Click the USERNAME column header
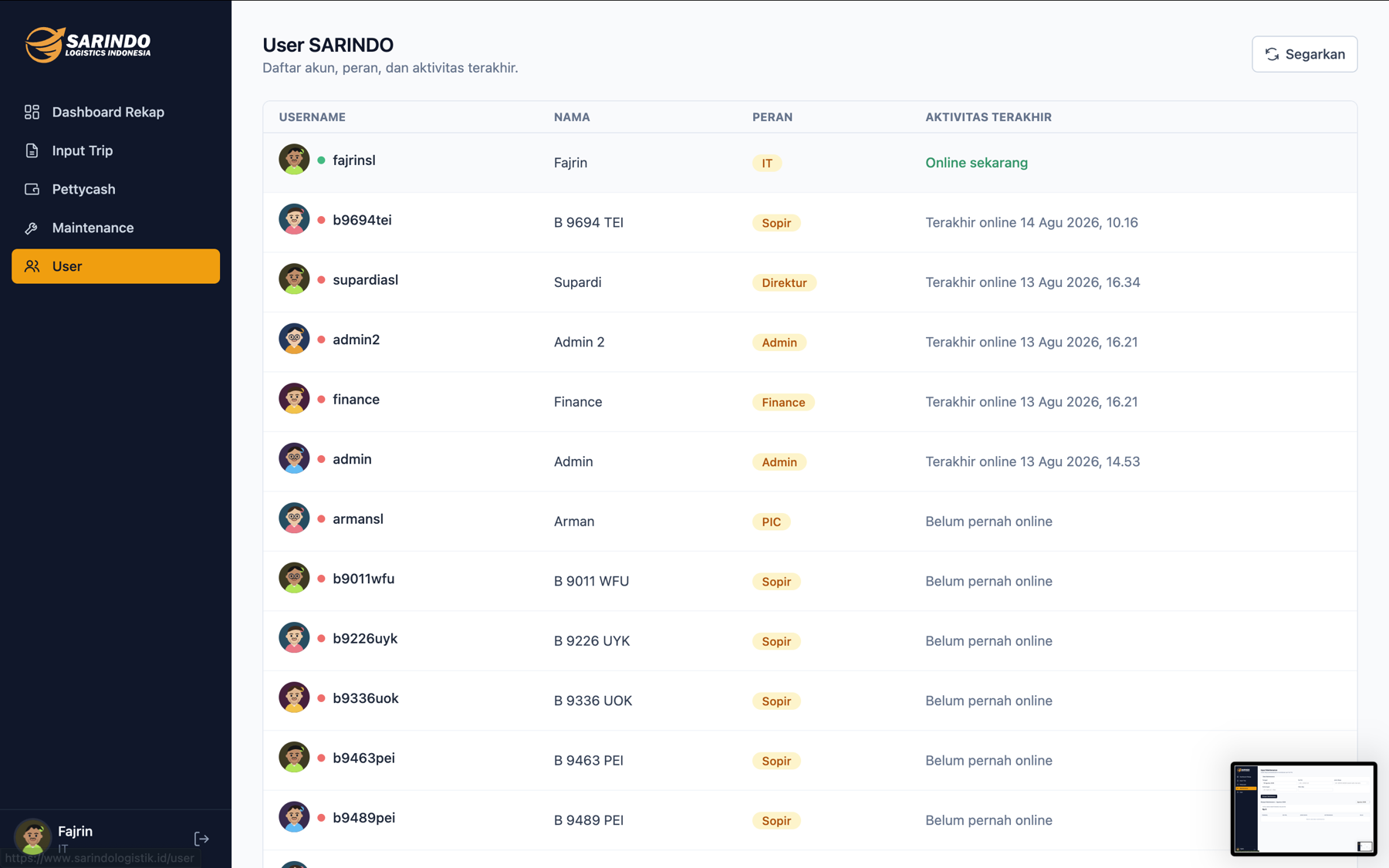The width and height of the screenshot is (1389, 868). pos(312,117)
